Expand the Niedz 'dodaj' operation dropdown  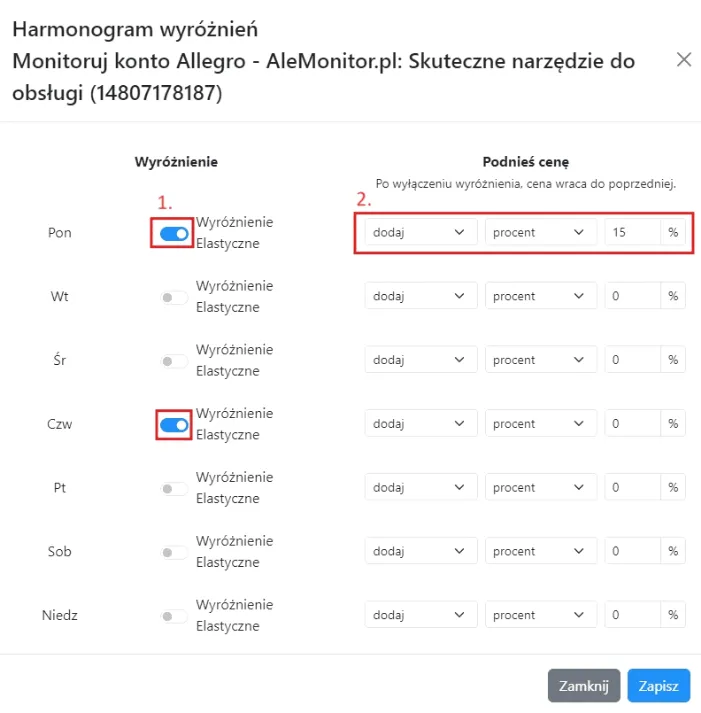420,615
